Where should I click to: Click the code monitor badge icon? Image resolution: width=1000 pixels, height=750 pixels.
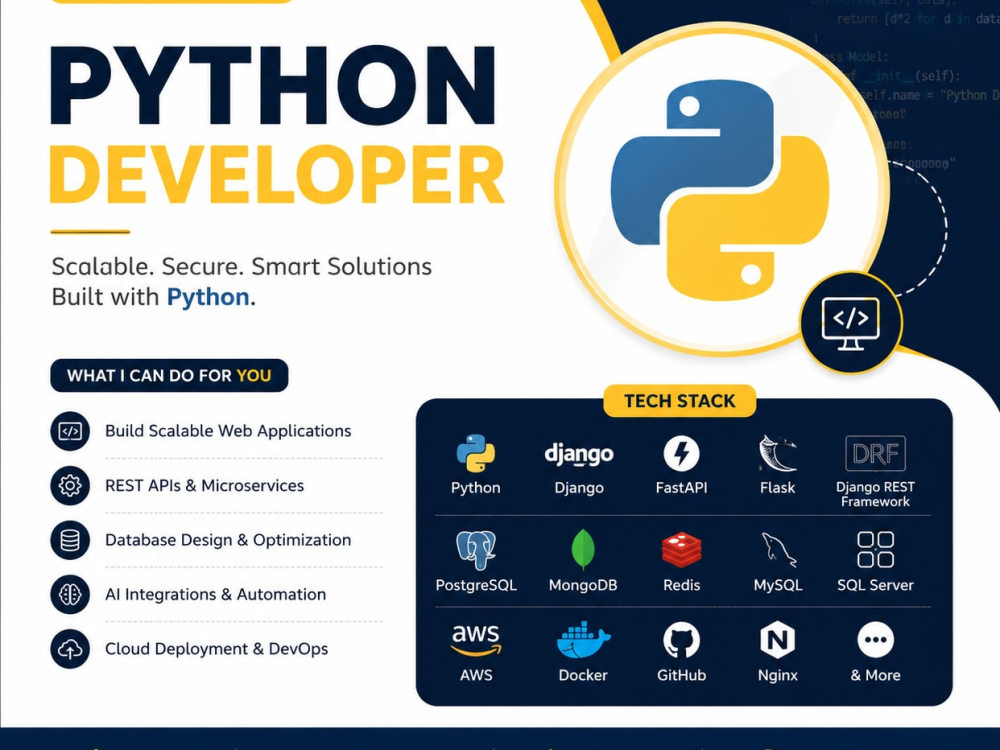pyautogui.click(x=851, y=323)
